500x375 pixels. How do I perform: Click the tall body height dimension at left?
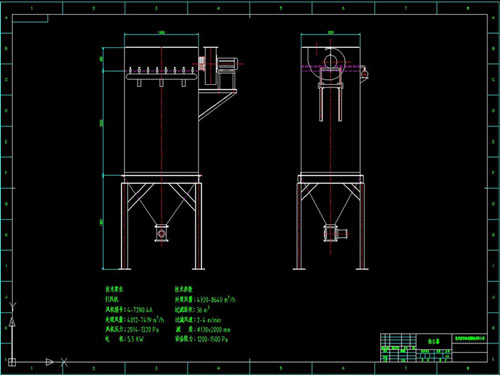pyautogui.click(x=102, y=123)
